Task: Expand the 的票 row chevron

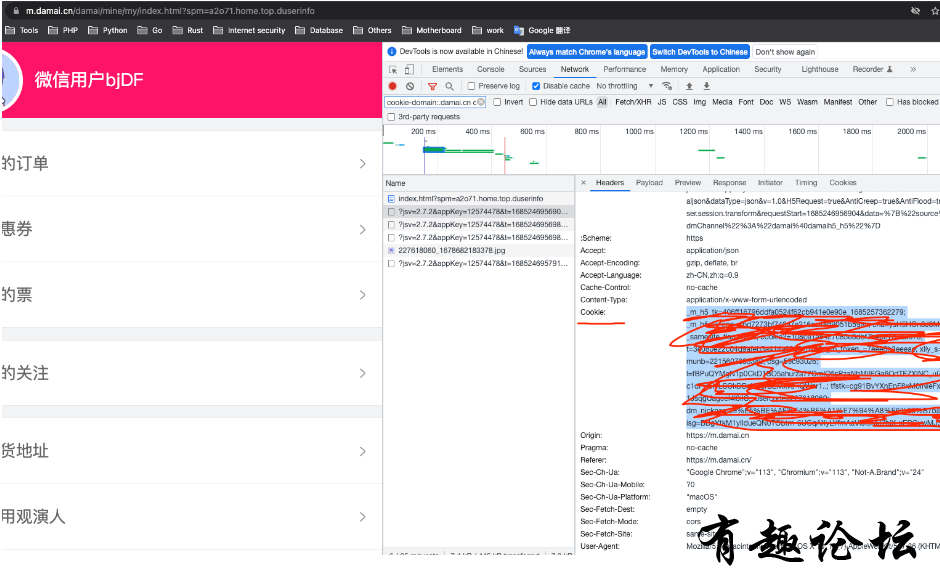Action: pos(362,295)
